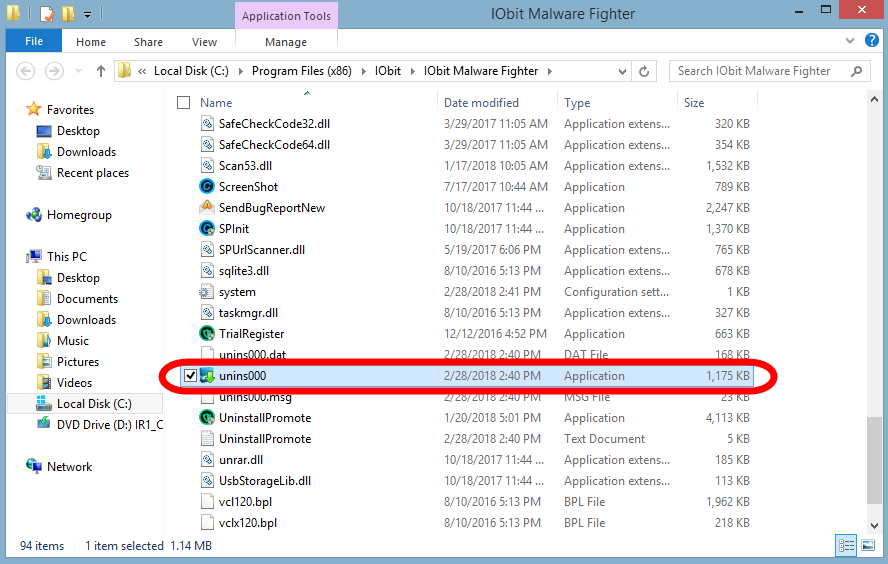Customize Quick Access Toolbar dropdown
The height and width of the screenshot is (564, 888).
(87, 15)
